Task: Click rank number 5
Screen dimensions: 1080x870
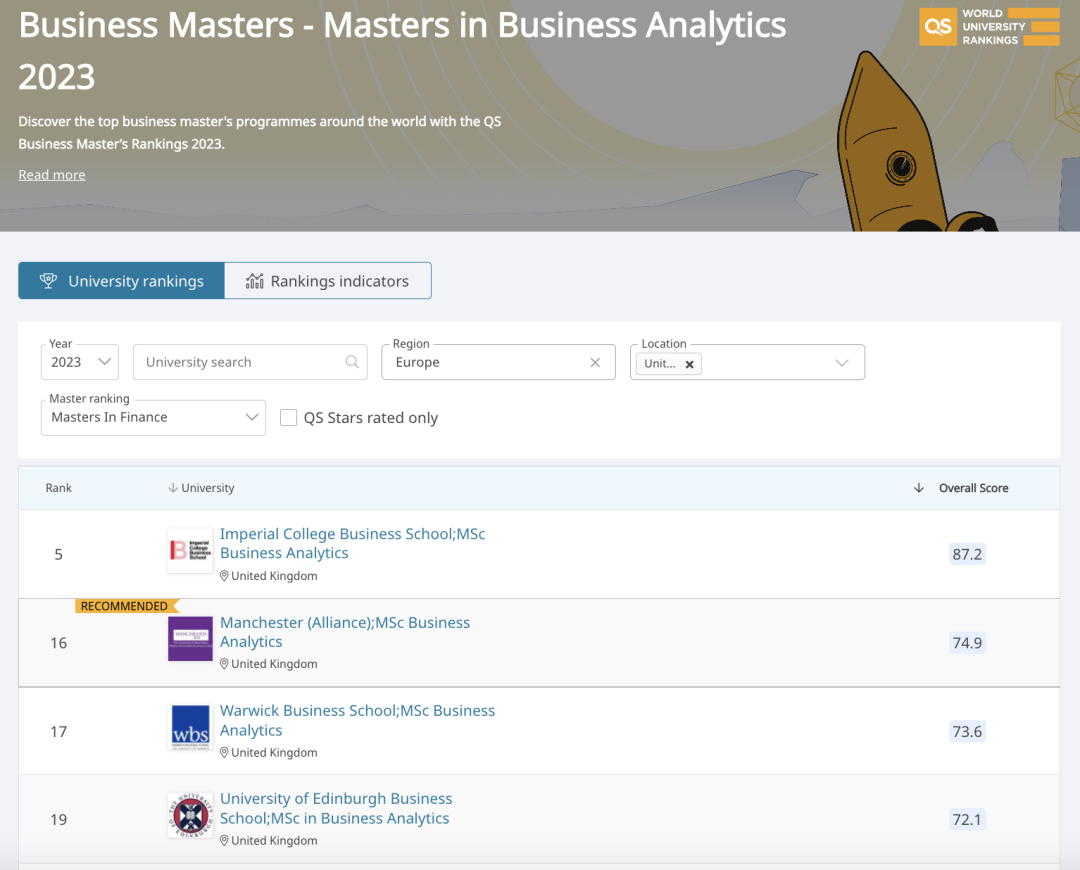Action: (x=59, y=555)
